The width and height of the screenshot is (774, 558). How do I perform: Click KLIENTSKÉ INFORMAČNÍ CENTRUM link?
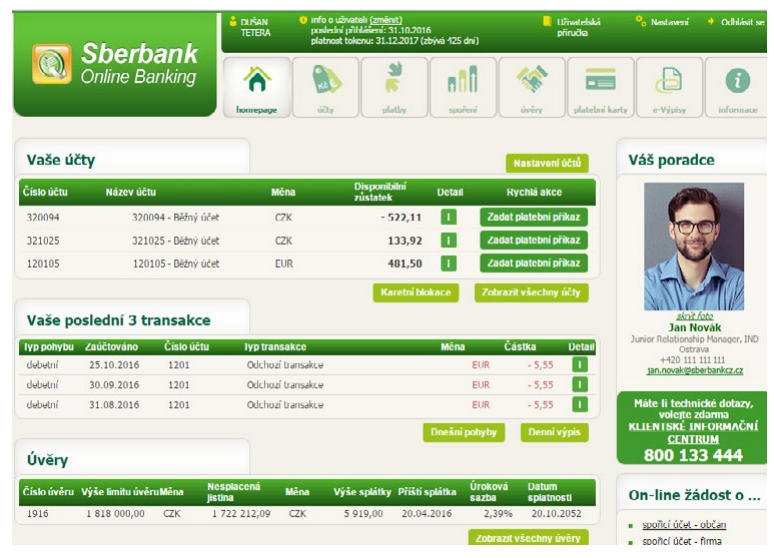[693, 433]
